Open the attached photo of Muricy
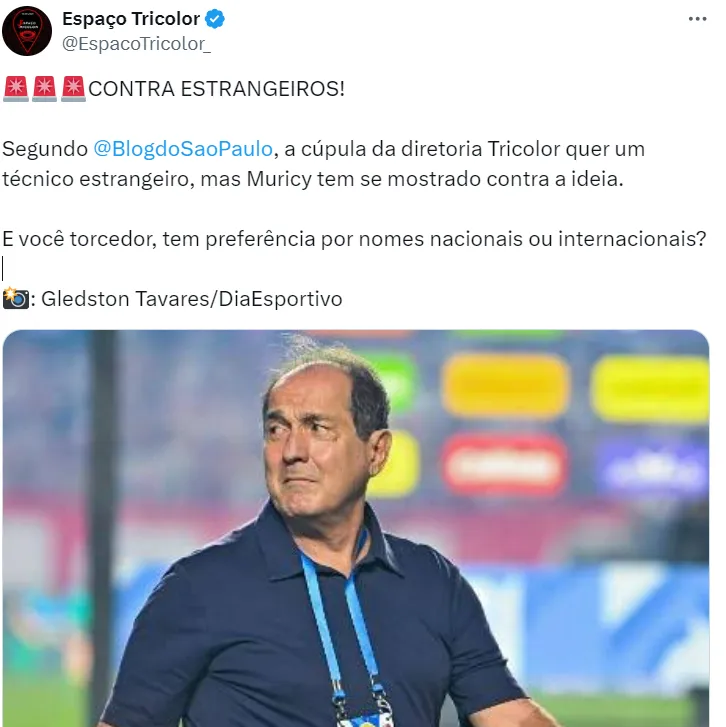Viewport: 726px width, 727px height. click(356, 528)
